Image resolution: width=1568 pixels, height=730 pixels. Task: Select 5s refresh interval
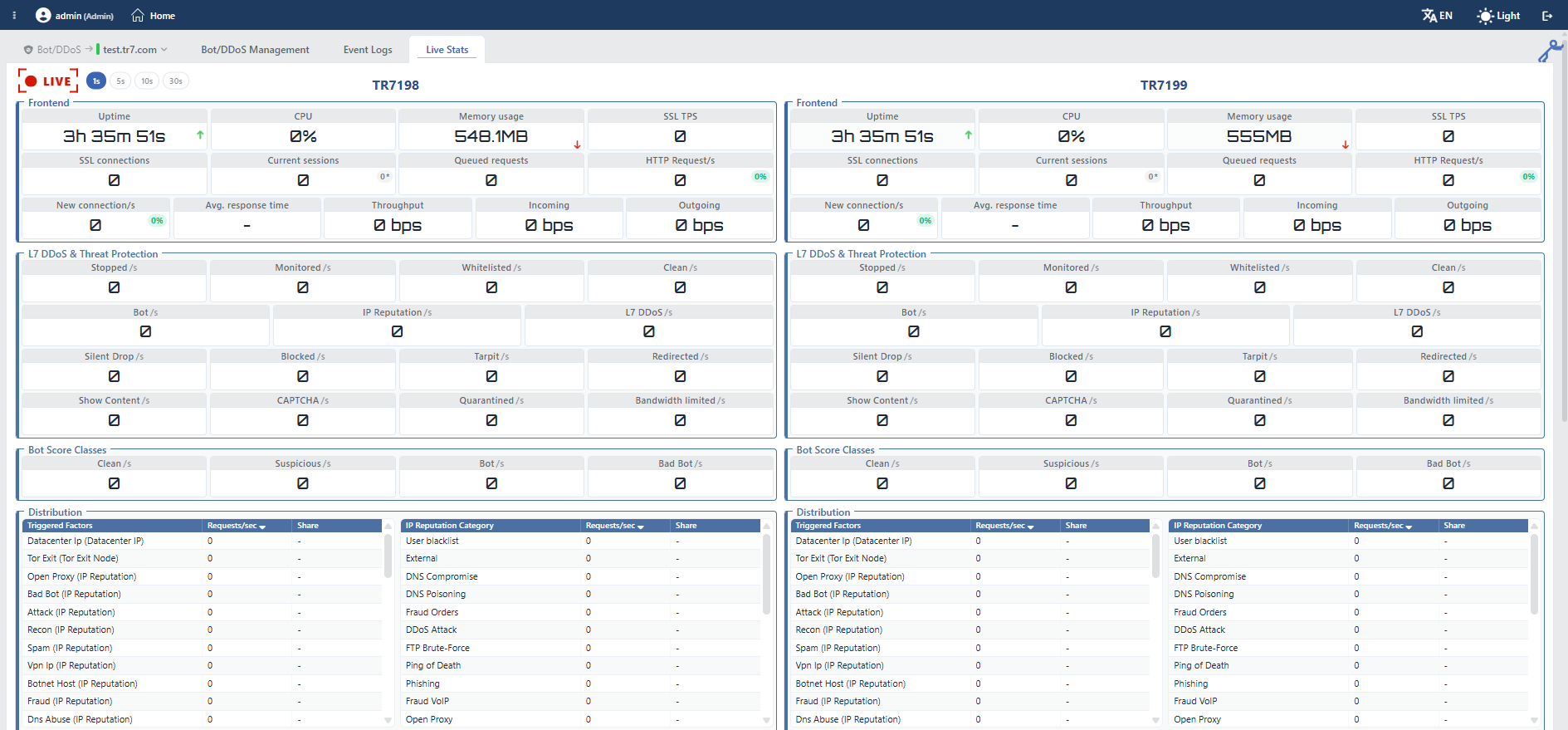click(x=120, y=81)
